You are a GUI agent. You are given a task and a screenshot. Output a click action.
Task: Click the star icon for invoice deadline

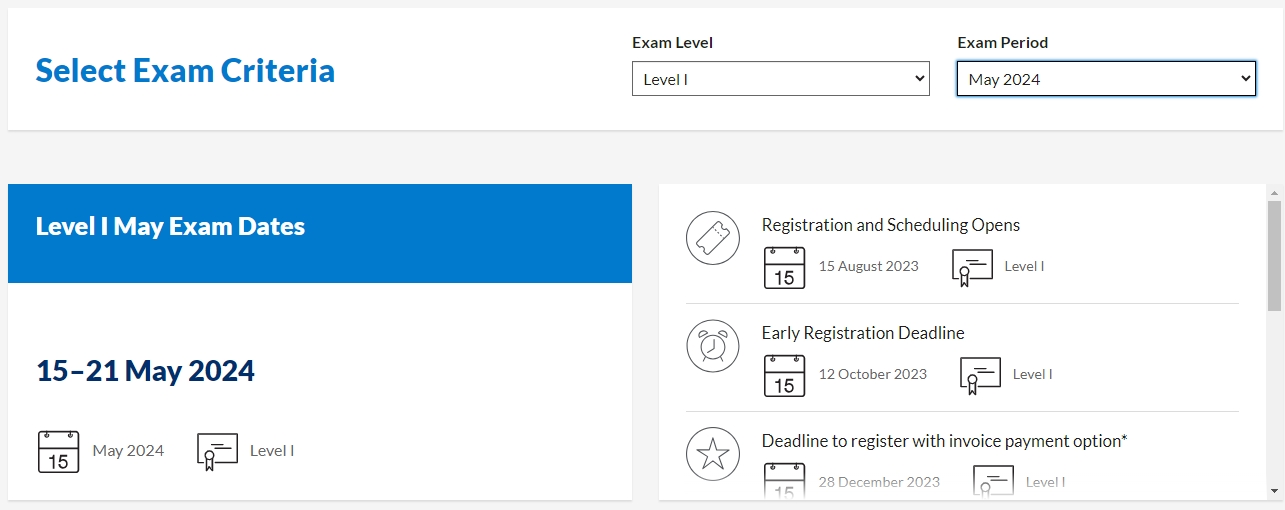tap(712, 454)
